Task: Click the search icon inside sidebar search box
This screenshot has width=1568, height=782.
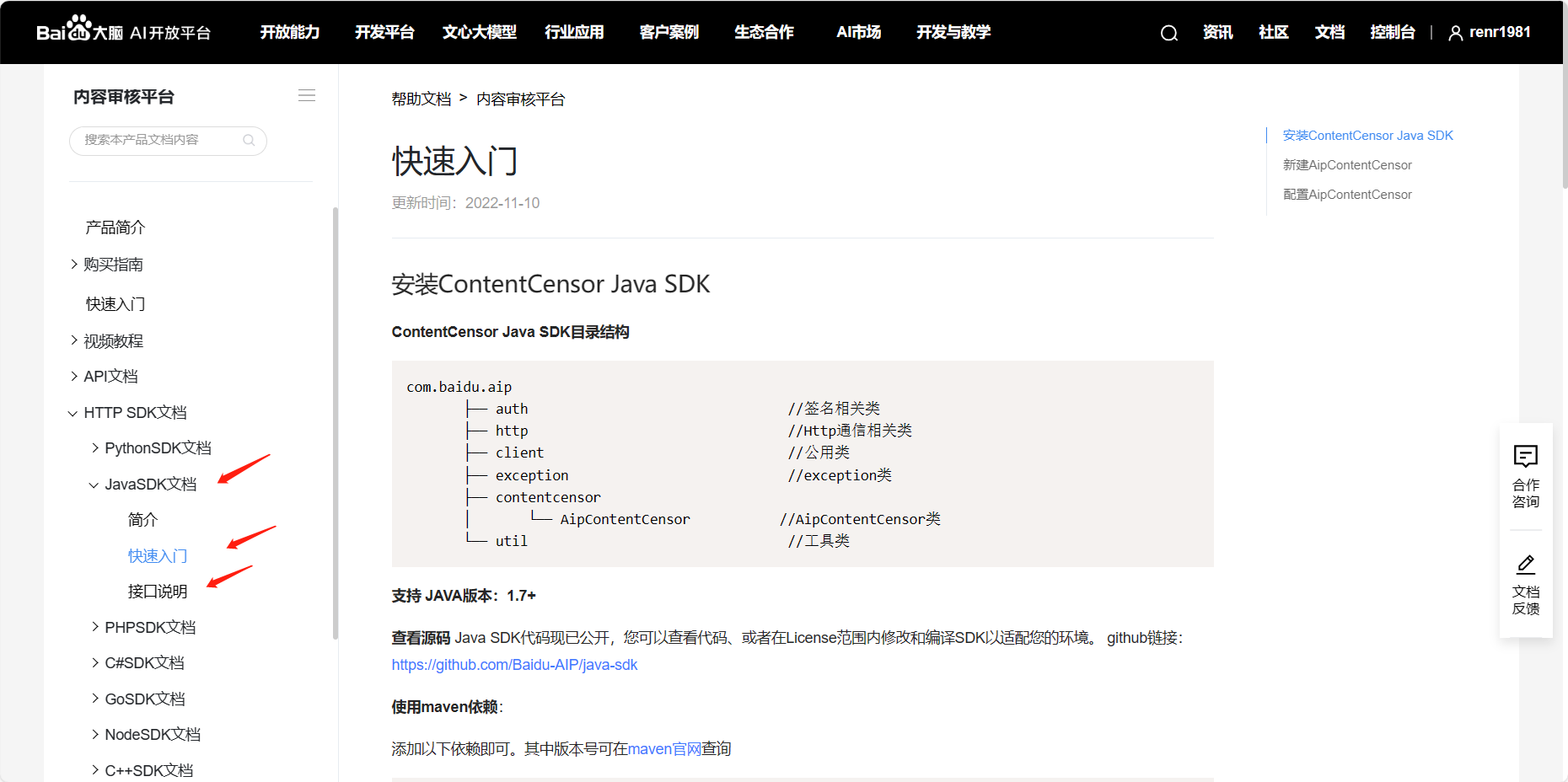Action: [249, 140]
